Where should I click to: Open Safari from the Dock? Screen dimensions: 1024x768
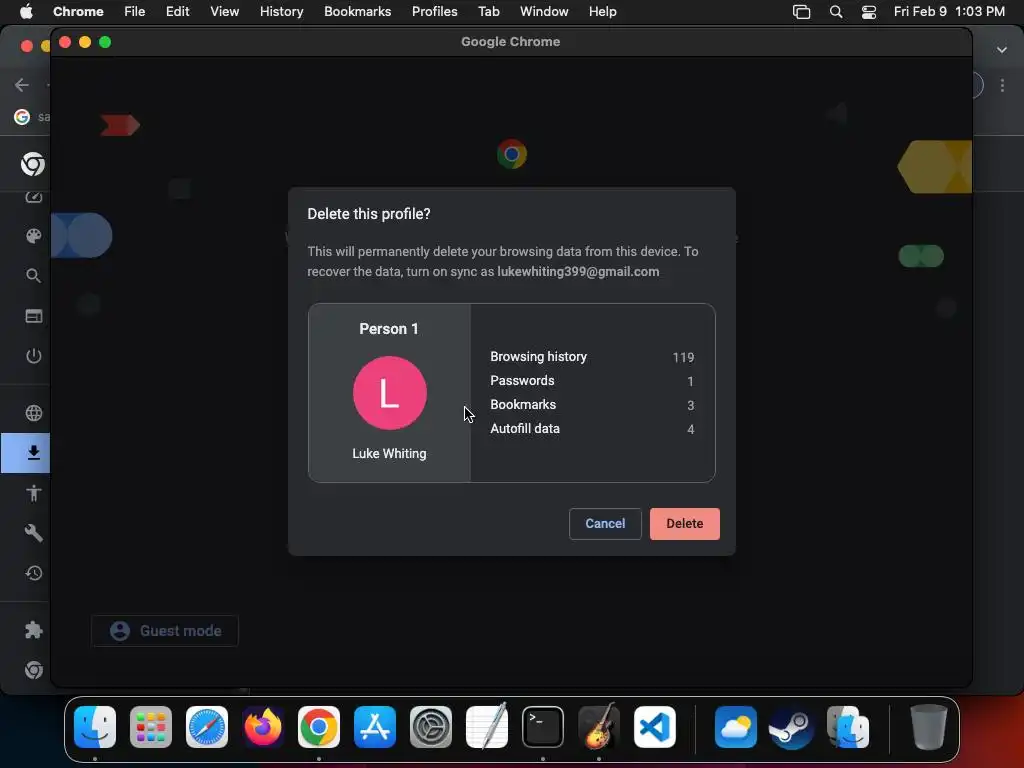[207, 727]
